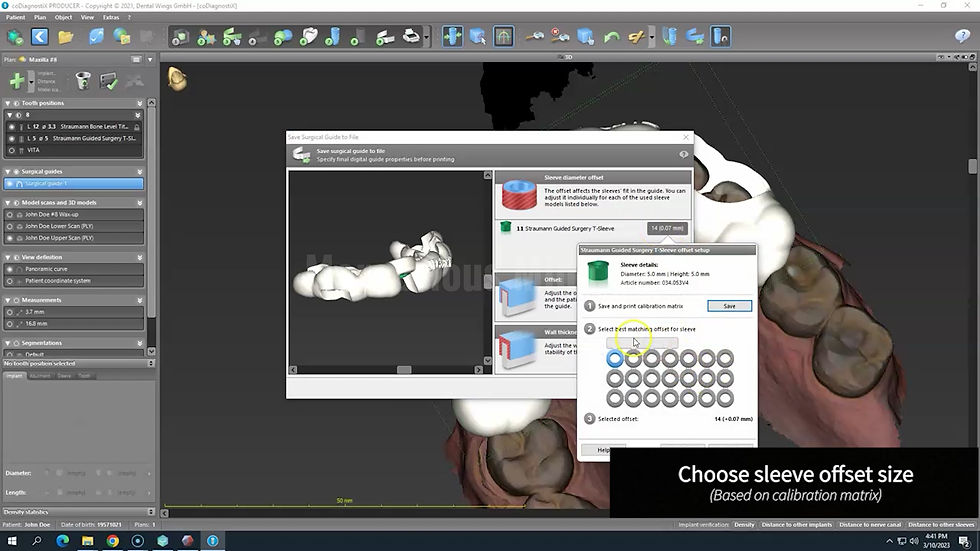
Task: Select Surgical guide 1 in tree
Action: click(x=74, y=184)
